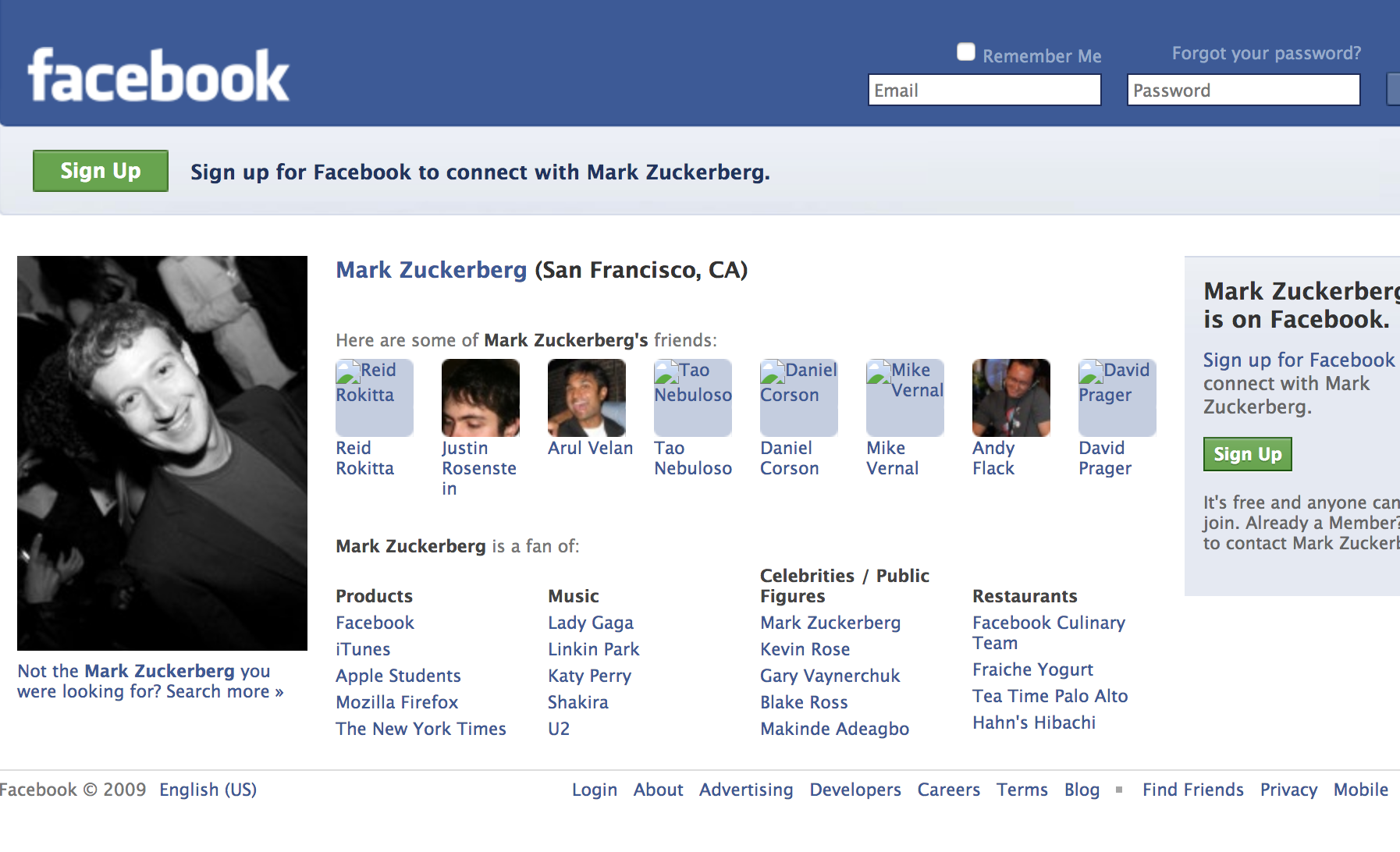Click Reid Rokitta's broken image placeholder

click(x=374, y=397)
